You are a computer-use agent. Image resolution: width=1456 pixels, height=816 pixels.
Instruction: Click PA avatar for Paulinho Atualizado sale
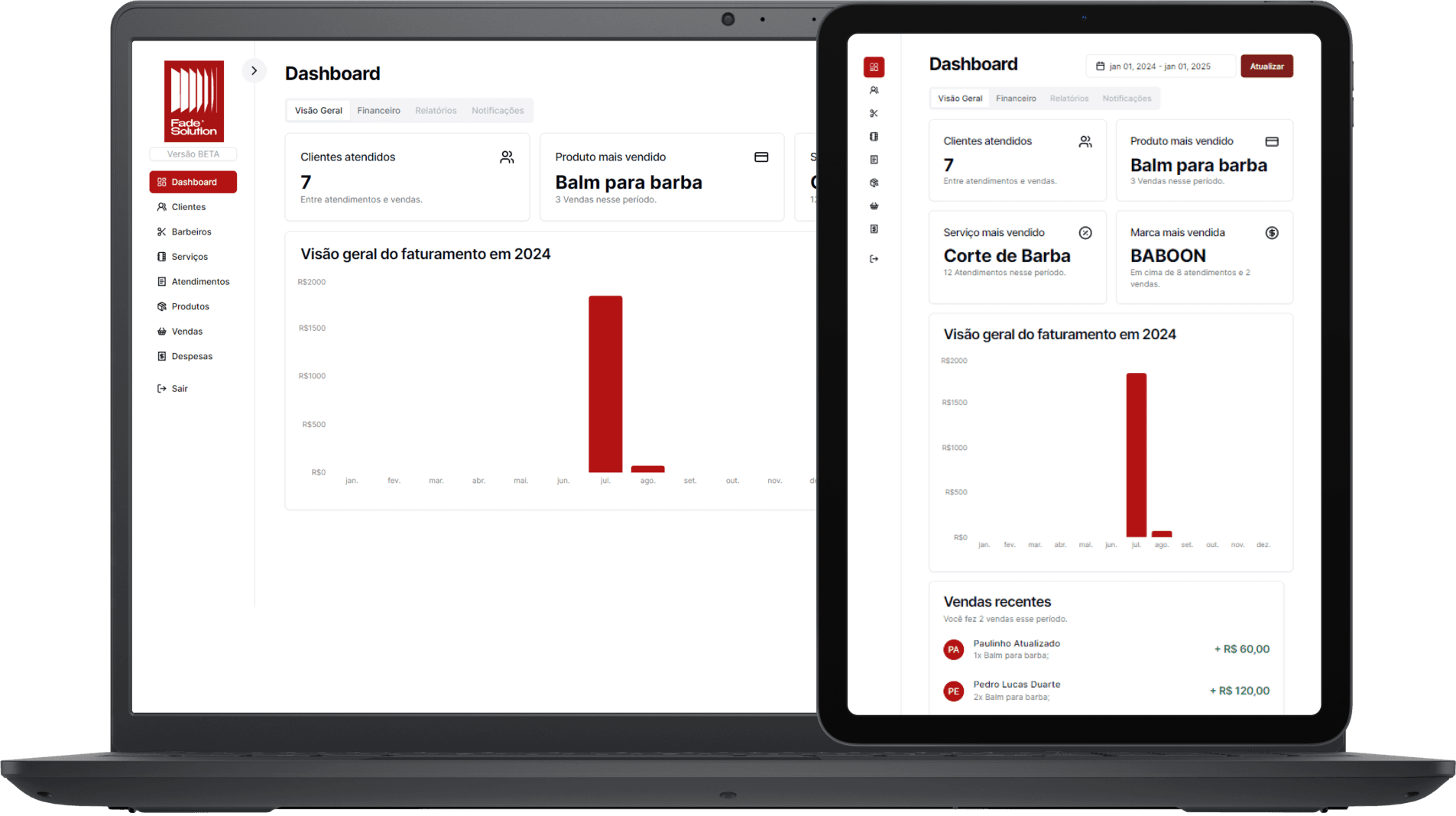click(x=953, y=649)
